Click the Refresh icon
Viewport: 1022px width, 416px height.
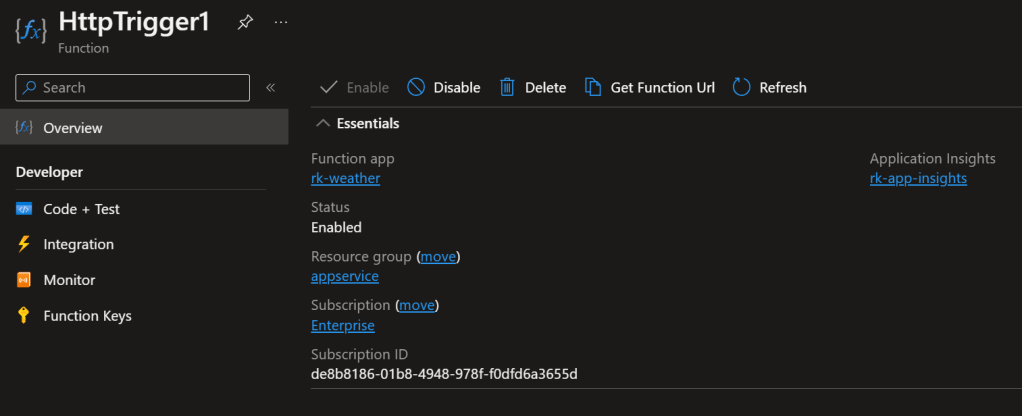[x=741, y=88]
